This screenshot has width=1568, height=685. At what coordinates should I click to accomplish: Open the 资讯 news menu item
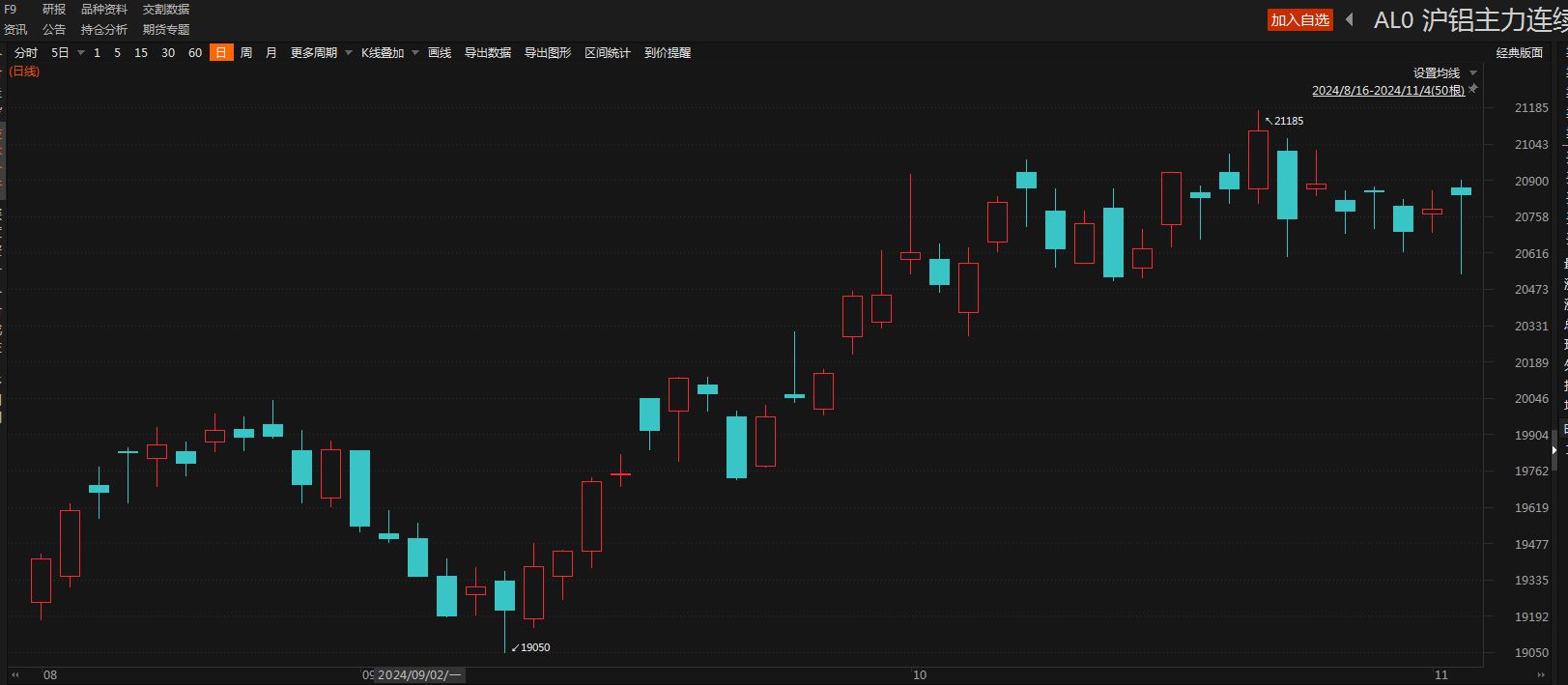15,30
